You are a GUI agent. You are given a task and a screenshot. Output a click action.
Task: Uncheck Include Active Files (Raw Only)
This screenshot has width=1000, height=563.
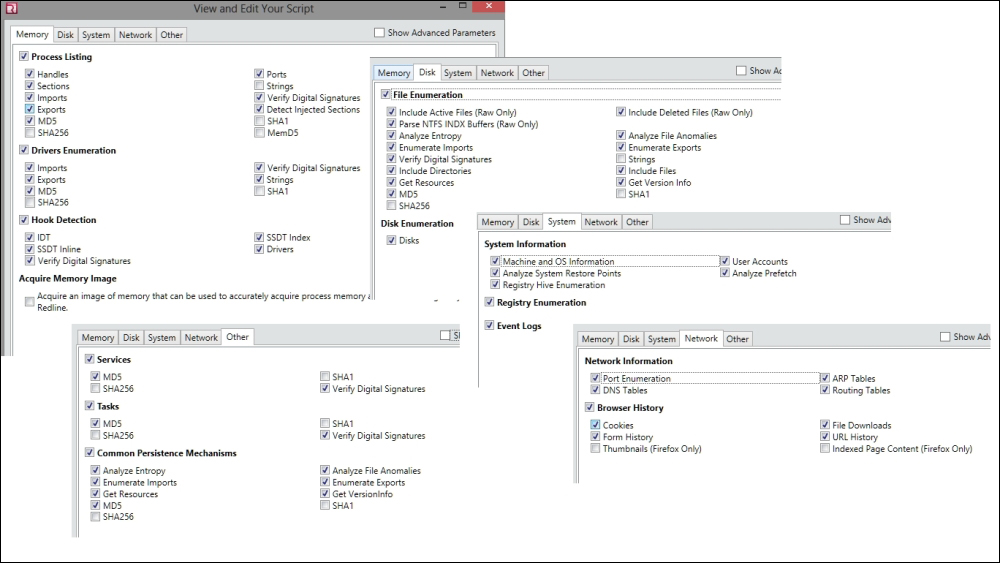click(392, 112)
